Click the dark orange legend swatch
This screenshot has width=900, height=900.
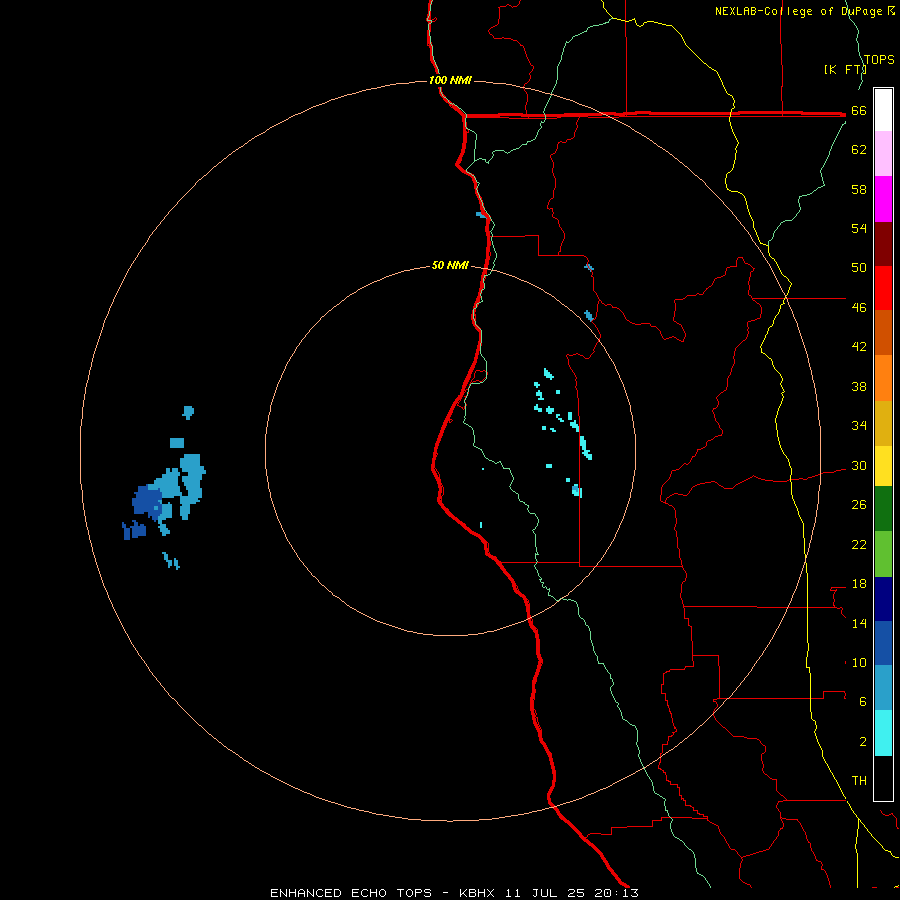click(x=883, y=332)
